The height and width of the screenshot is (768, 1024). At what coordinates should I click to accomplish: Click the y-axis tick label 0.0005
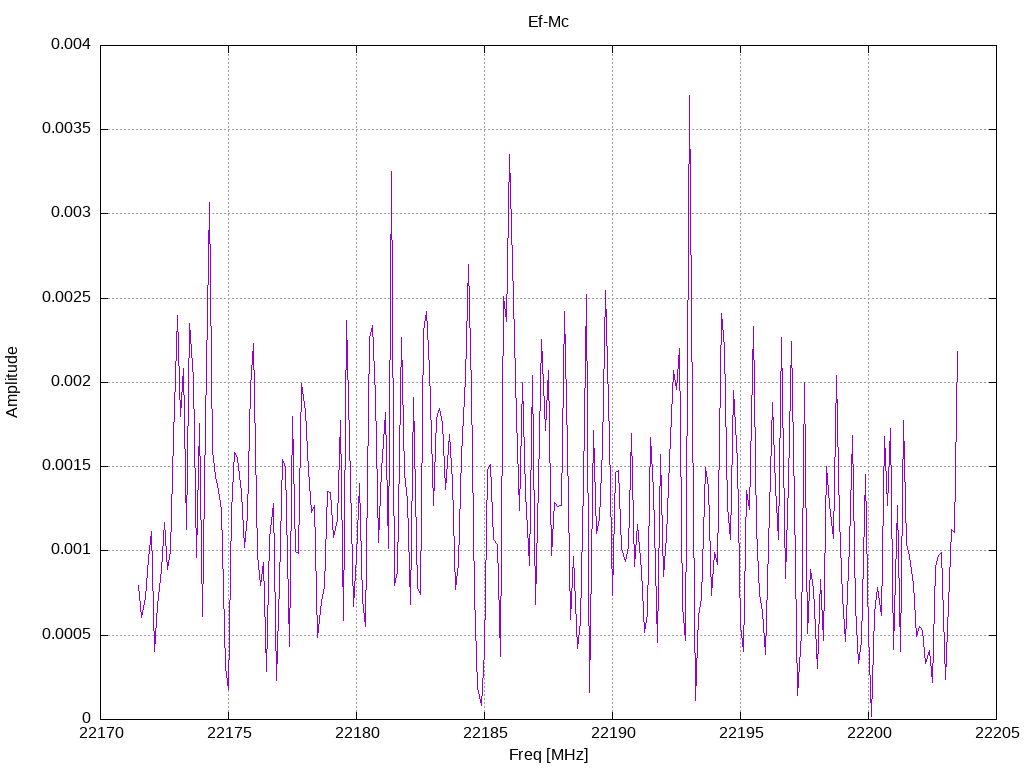coord(66,635)
